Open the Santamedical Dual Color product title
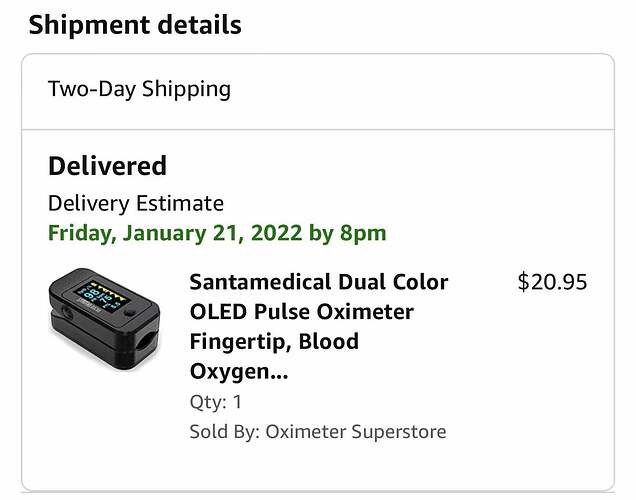Screen dimensions: 636x500 [318, 282]
